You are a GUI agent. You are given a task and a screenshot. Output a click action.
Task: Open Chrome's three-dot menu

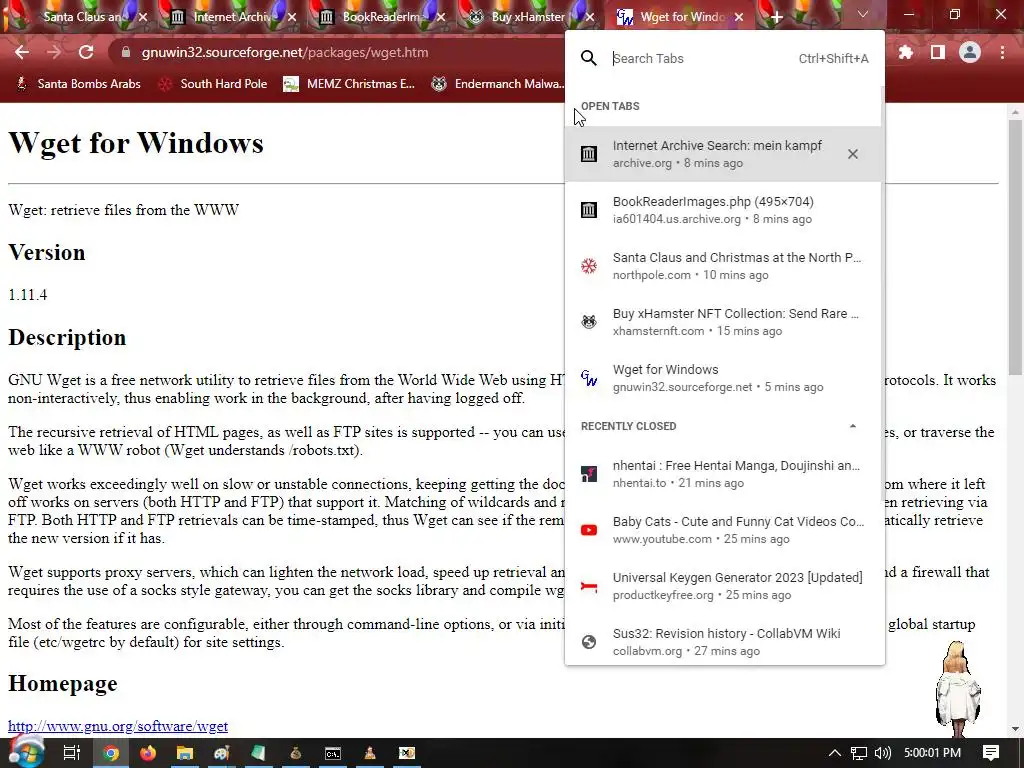tap(1002, 52)
